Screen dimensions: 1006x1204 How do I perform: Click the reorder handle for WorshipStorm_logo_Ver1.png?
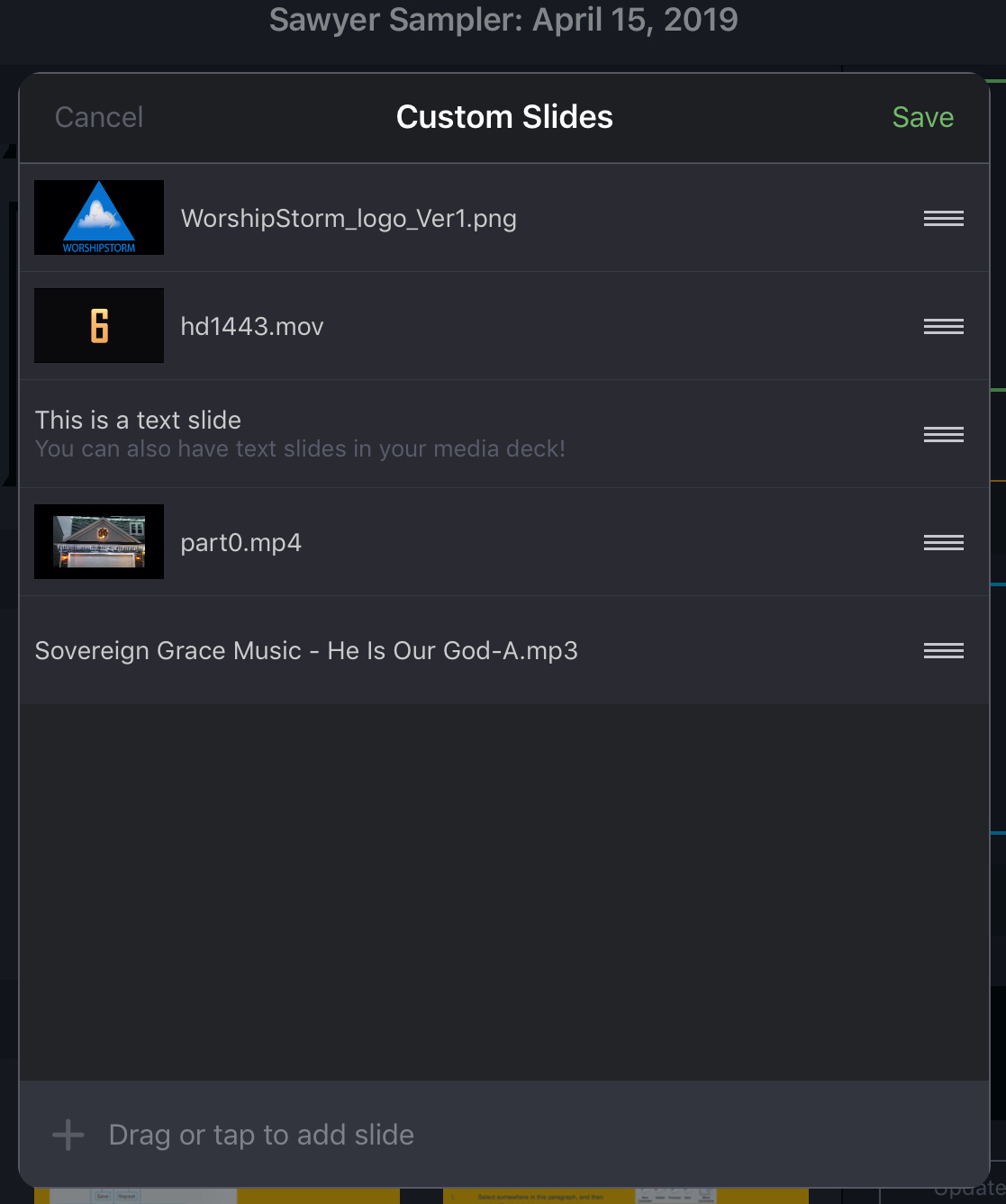[943, 218]
